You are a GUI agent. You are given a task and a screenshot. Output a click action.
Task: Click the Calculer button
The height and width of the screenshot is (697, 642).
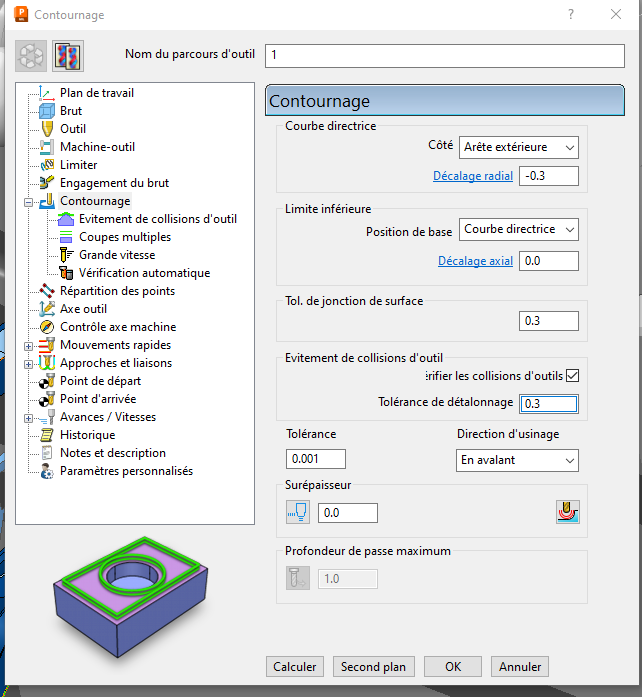click(x=295, y=666)
